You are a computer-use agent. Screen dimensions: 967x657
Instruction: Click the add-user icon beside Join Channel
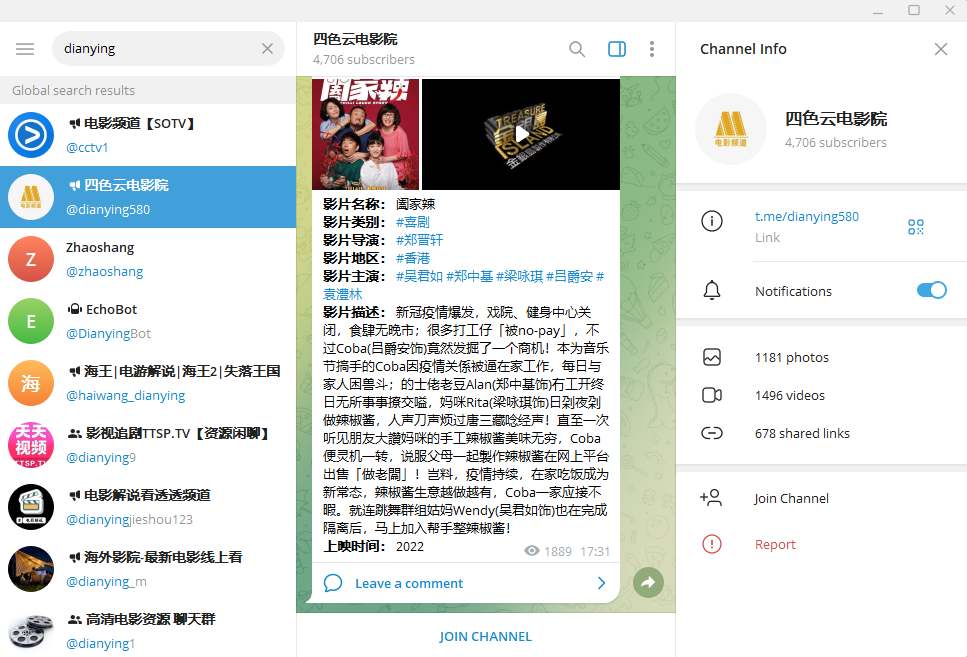(x=711, y=497)
